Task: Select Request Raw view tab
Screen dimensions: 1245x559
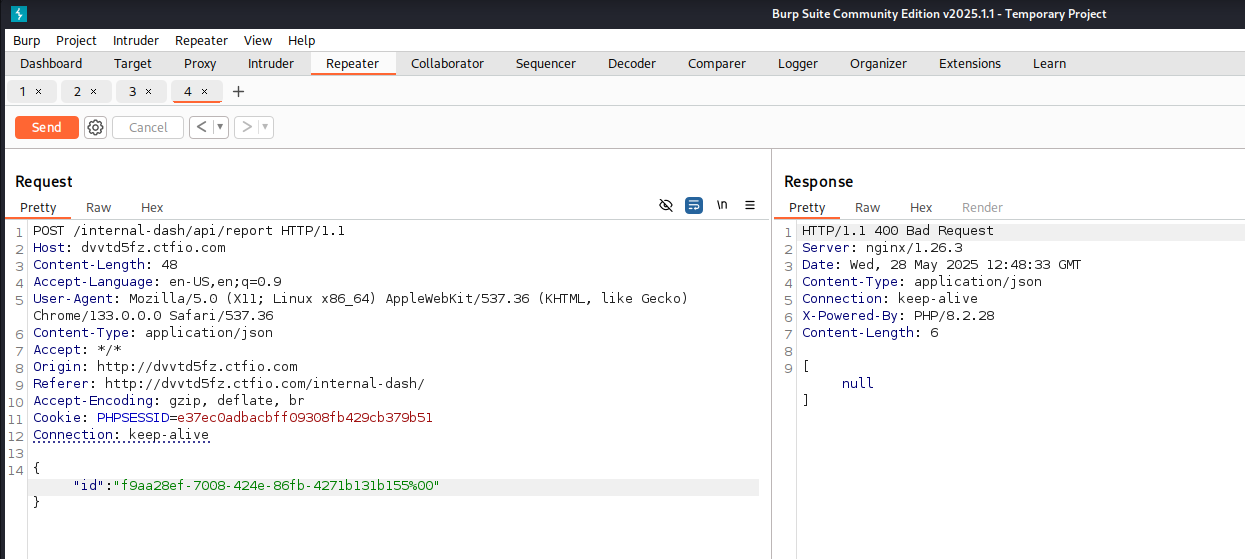Action: 98,207
